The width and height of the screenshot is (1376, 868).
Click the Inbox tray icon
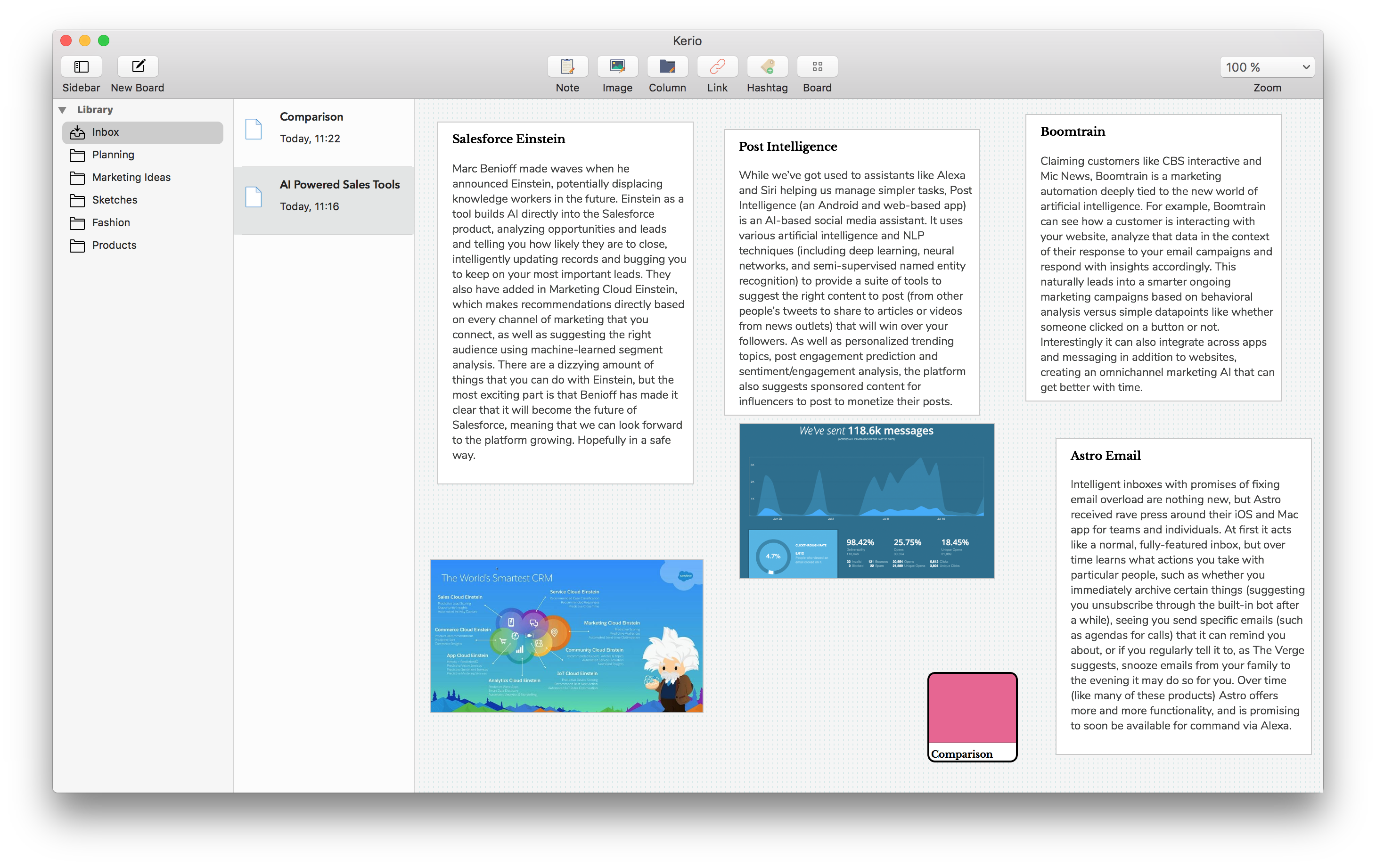click(77, 132)
